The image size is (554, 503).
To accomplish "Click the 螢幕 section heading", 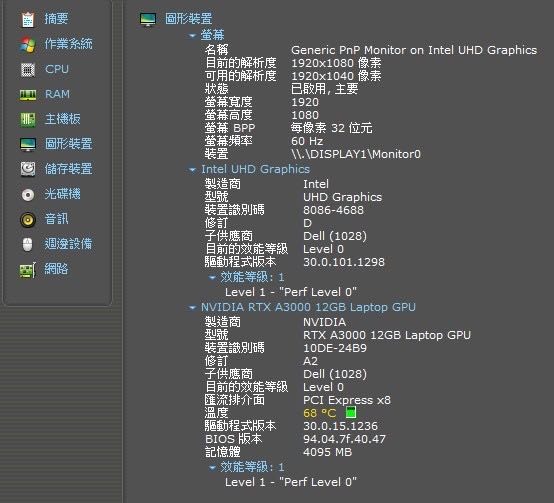I will pos(213,35).
